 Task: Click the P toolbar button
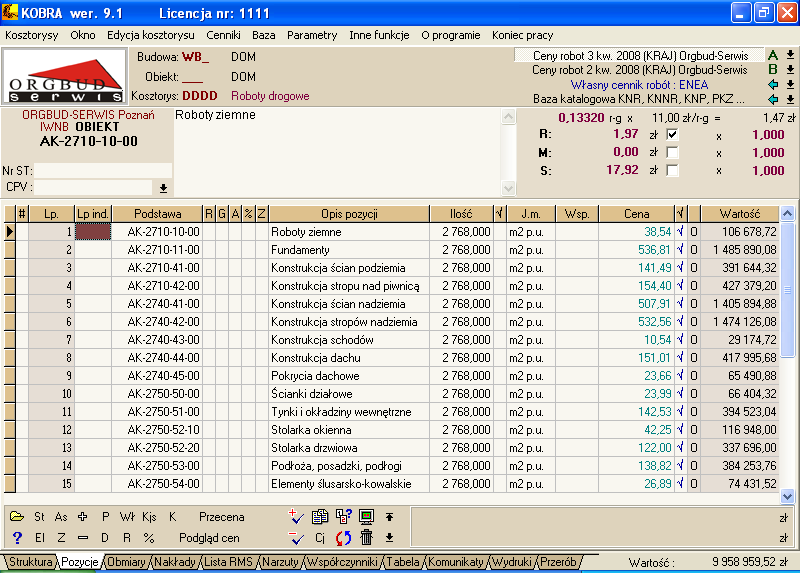coord(105,517)
